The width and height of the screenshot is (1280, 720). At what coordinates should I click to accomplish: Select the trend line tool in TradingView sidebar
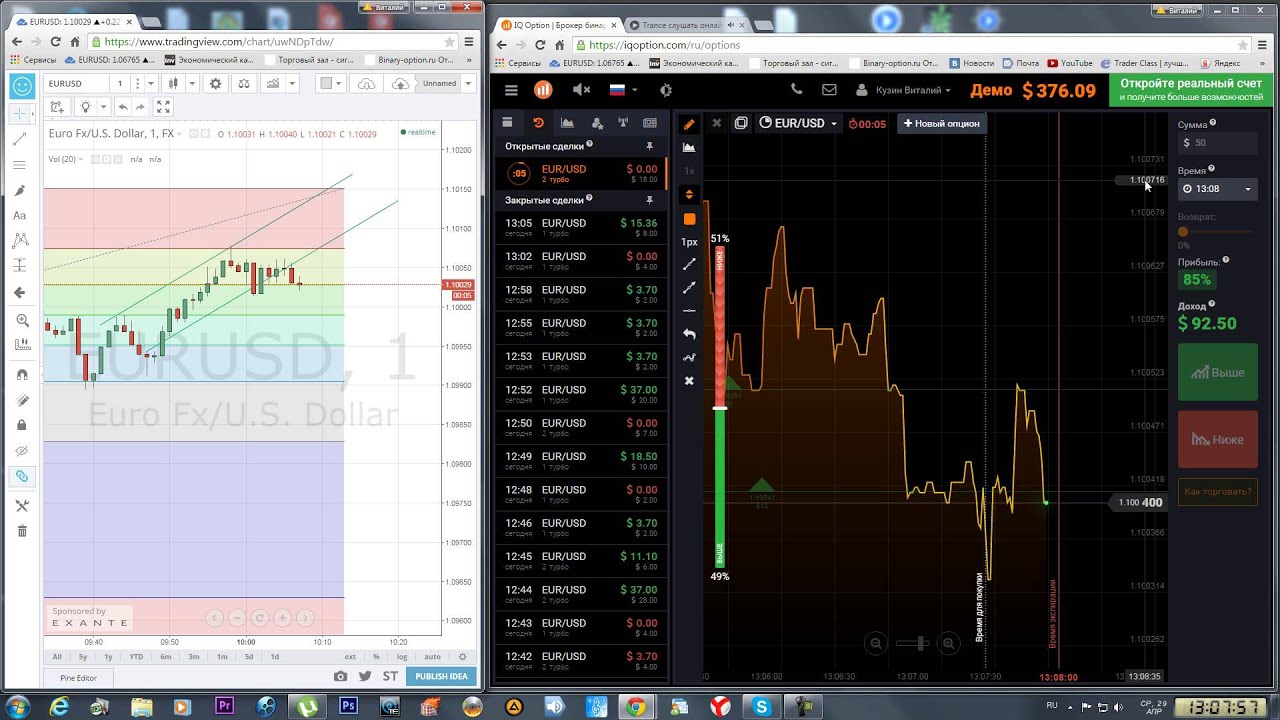21,140
